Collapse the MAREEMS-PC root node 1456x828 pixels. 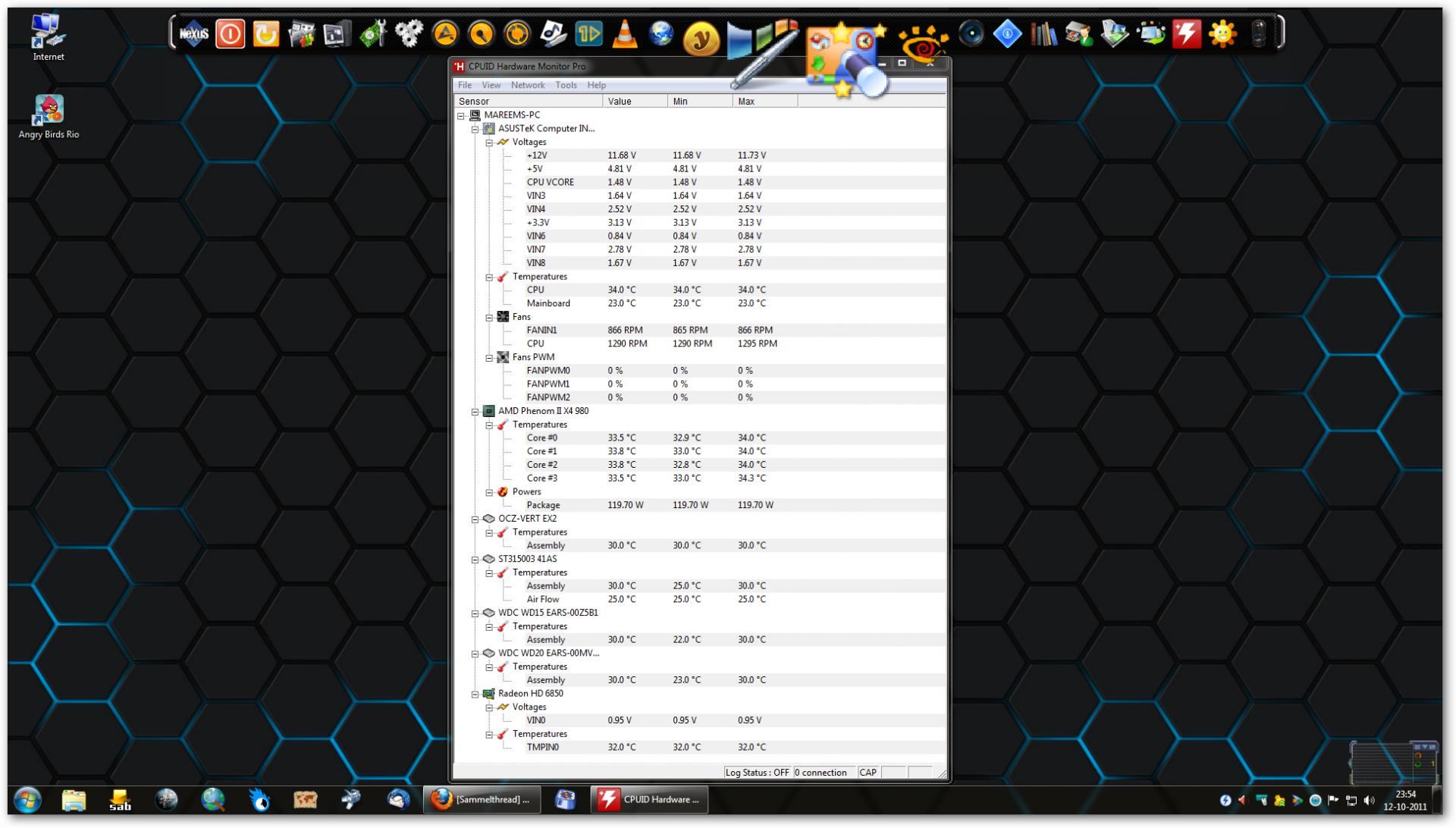click(x=461, y=115)
